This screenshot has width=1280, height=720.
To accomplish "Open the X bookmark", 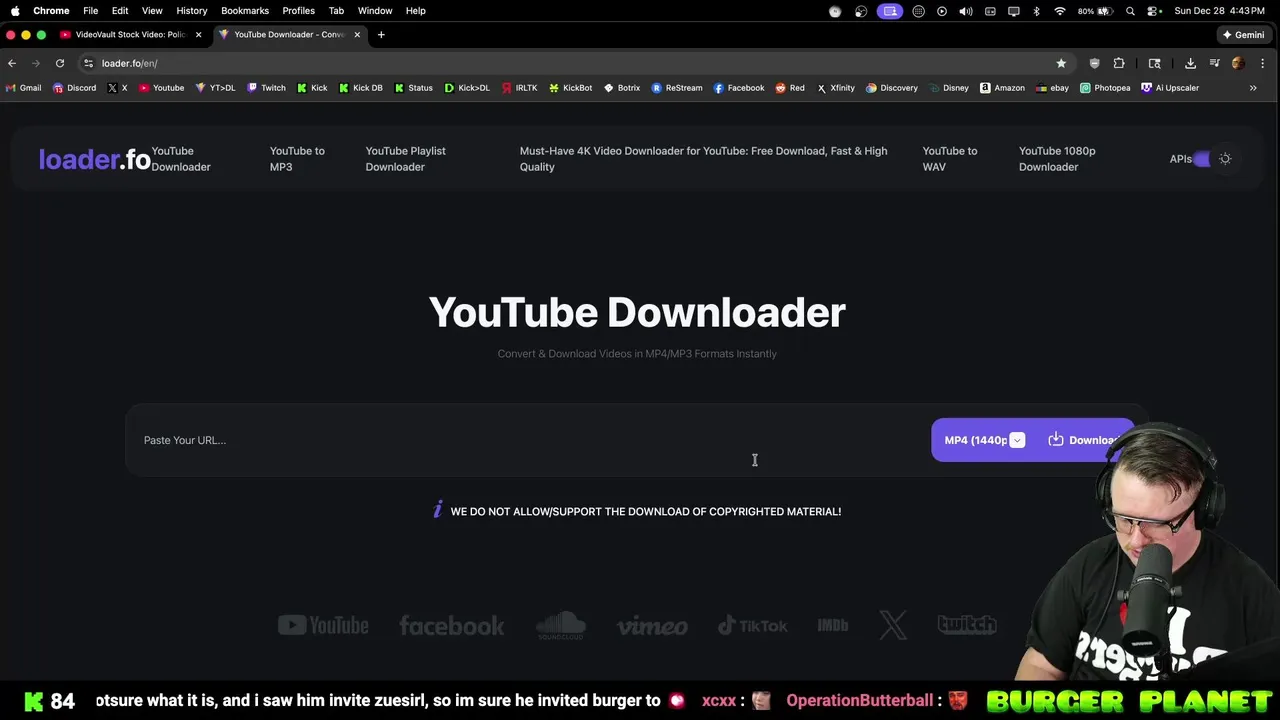I will 117,88.
